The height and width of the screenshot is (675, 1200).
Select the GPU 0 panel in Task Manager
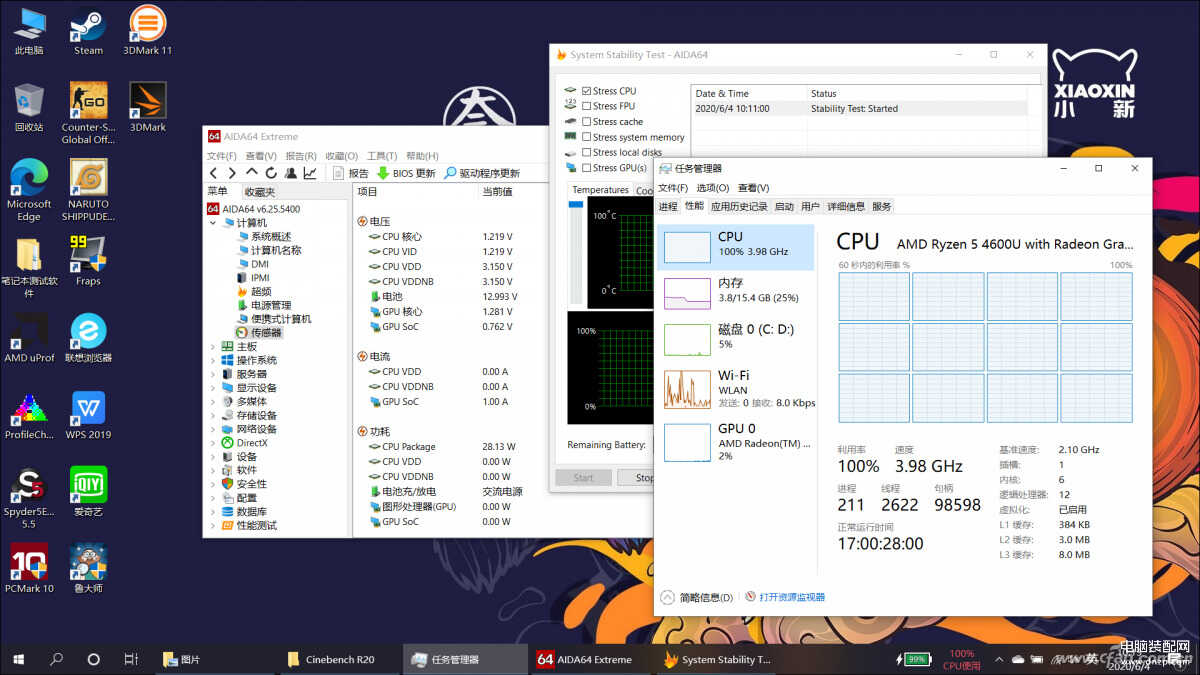pos(738,441)
